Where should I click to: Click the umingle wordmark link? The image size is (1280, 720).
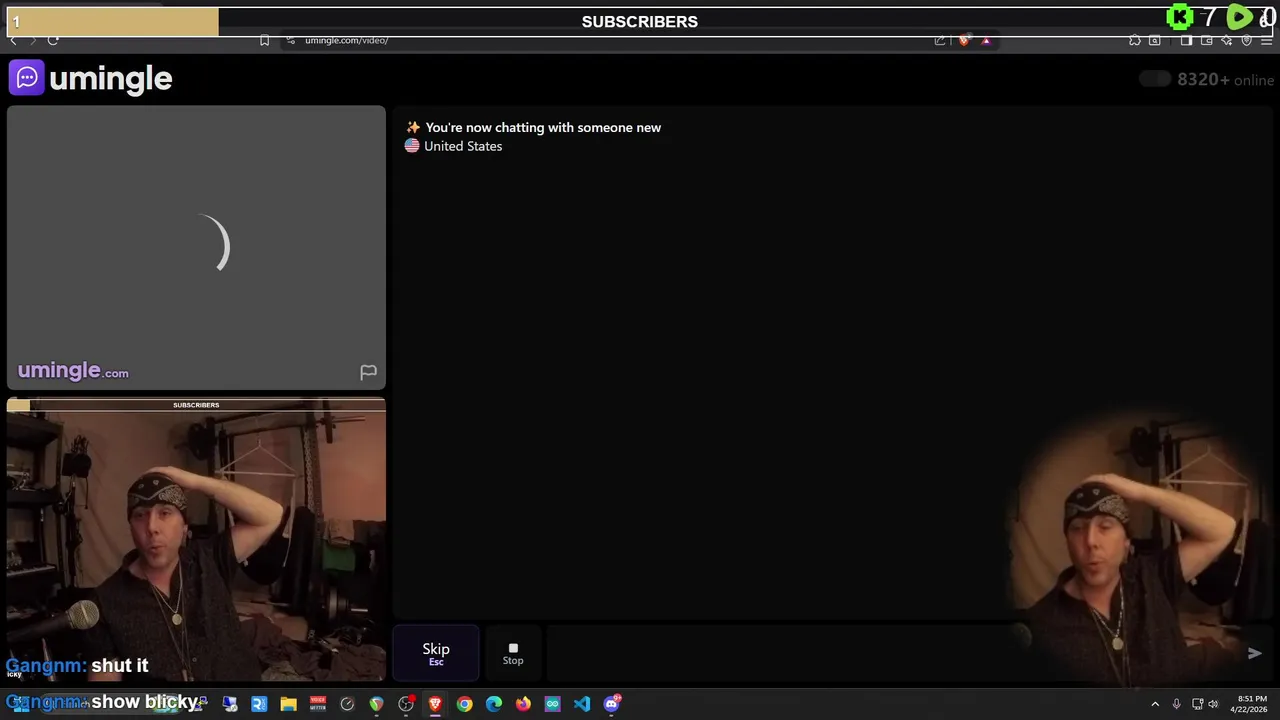110,79
